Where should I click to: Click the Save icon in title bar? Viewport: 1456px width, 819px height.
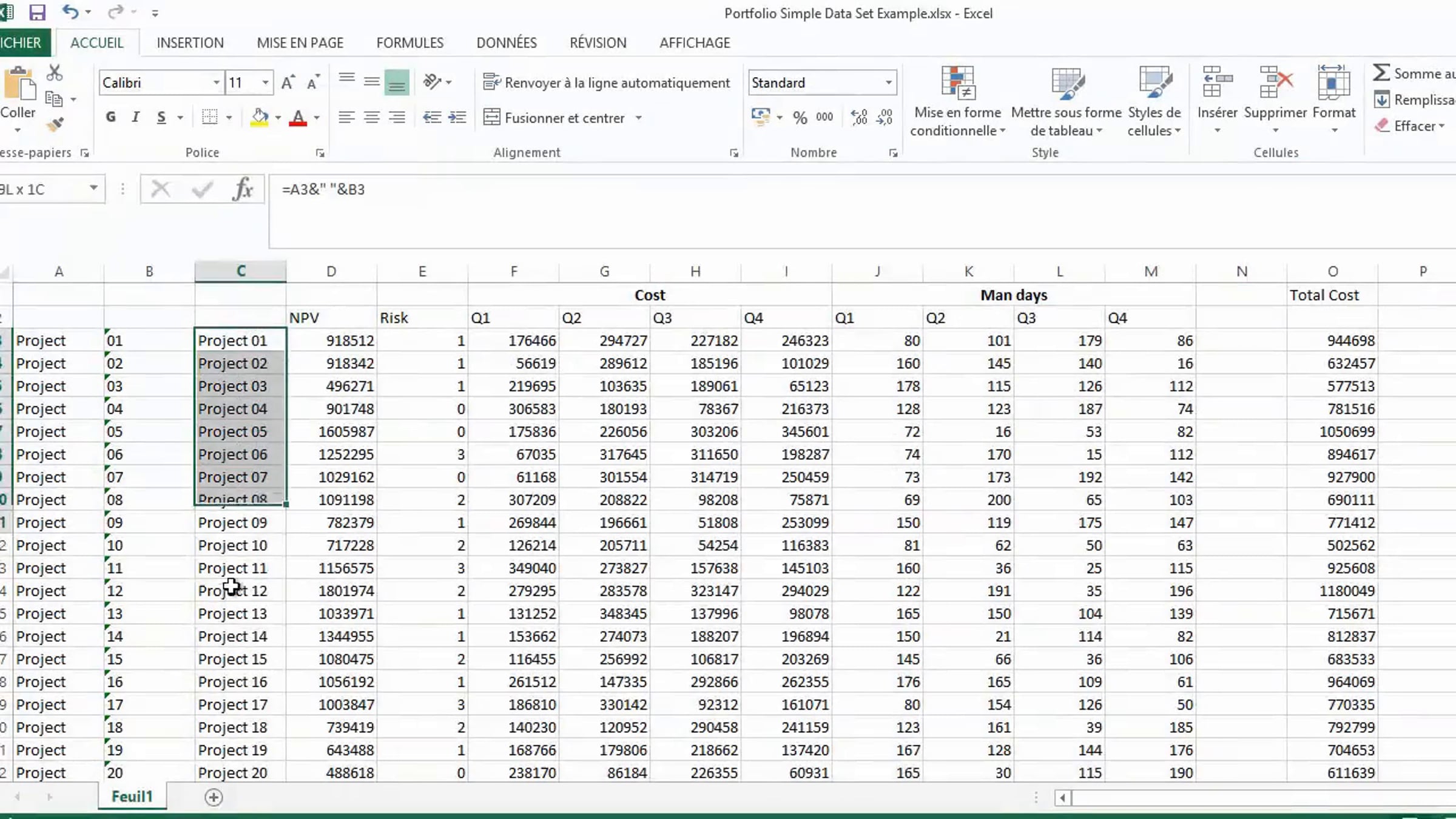(37, 12)
